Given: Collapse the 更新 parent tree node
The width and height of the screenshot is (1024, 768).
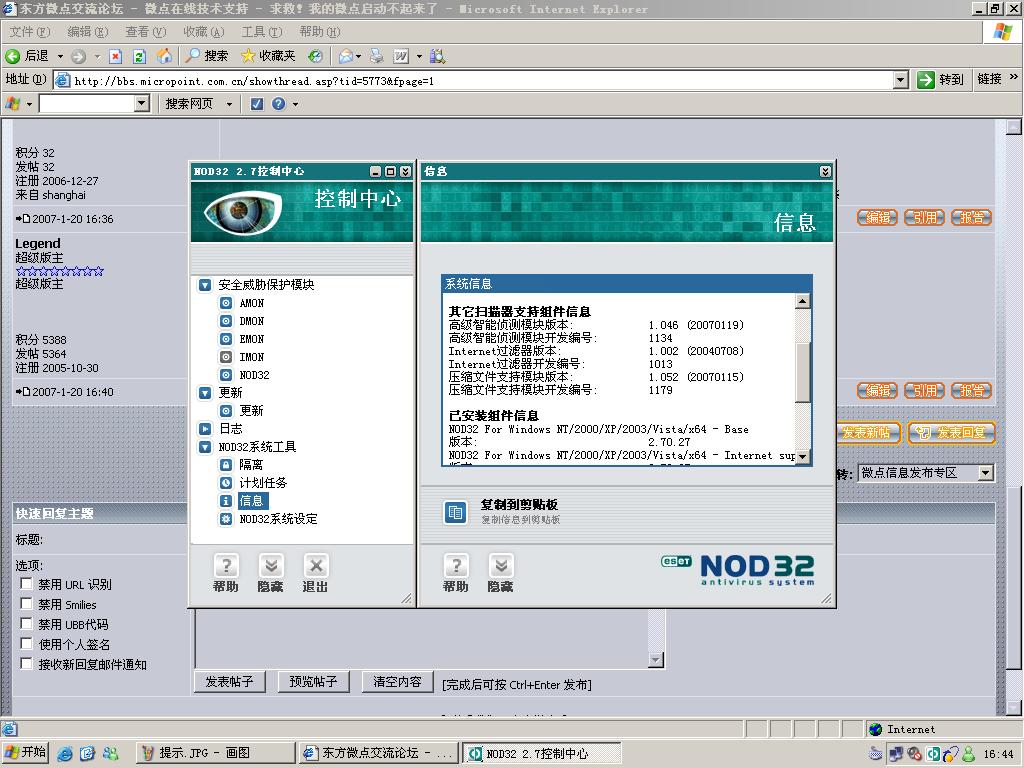Looking at the screenshot, I should click(205, 392).
